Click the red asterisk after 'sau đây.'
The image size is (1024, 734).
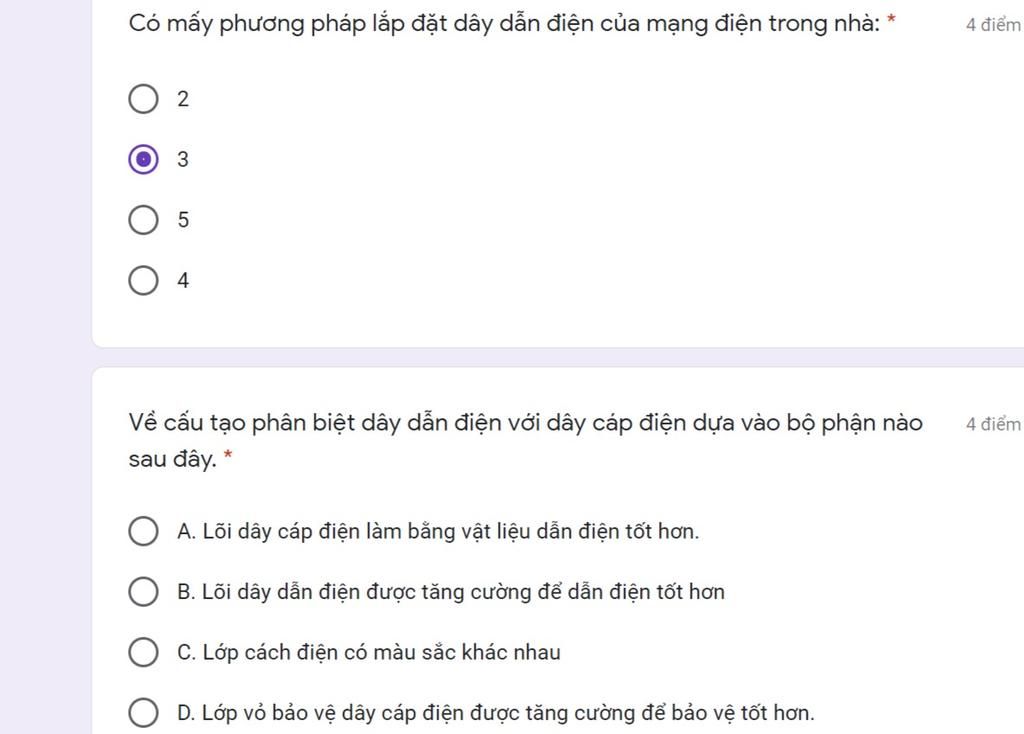(228, 453)
